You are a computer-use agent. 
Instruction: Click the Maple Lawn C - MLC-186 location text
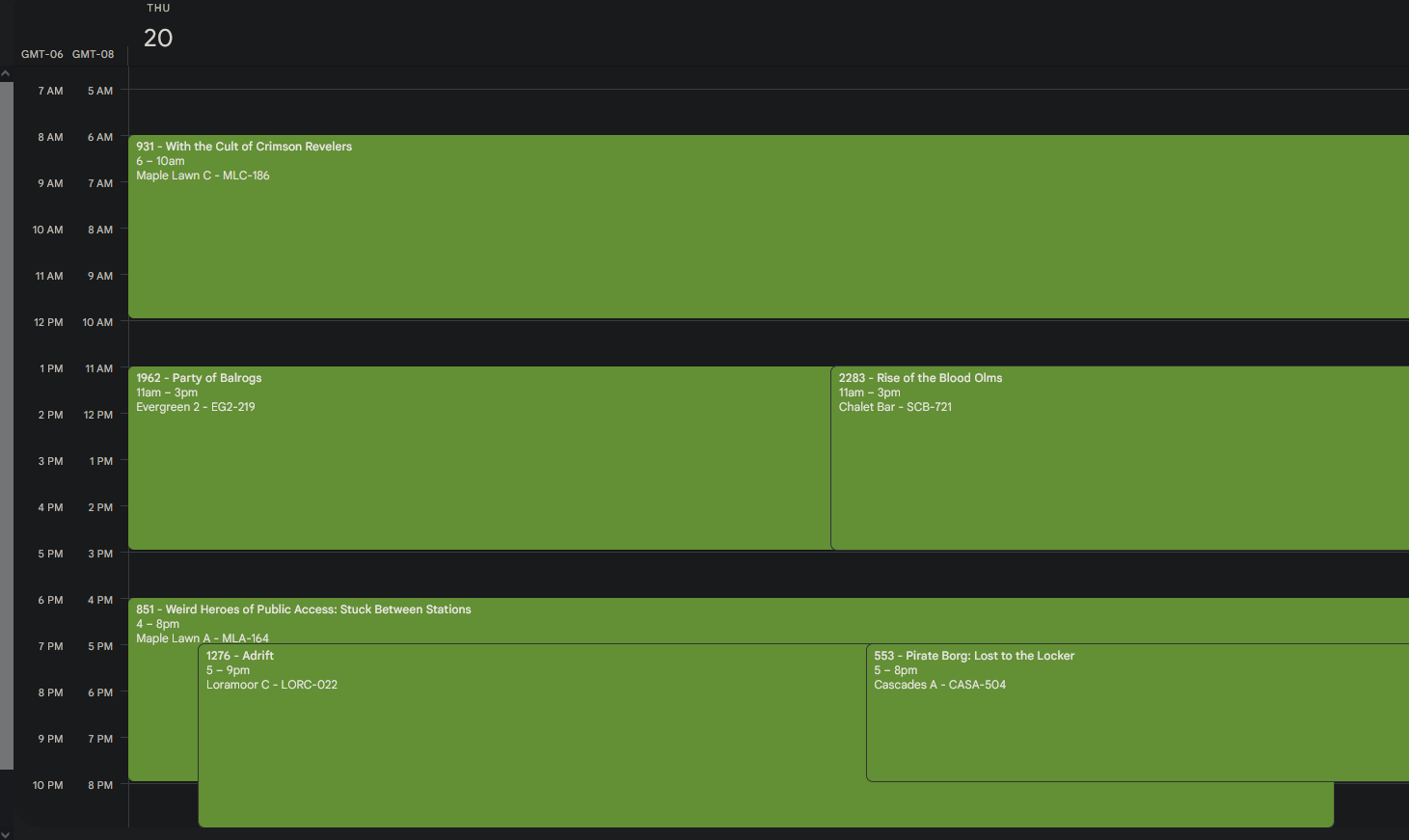click(203, 176)
